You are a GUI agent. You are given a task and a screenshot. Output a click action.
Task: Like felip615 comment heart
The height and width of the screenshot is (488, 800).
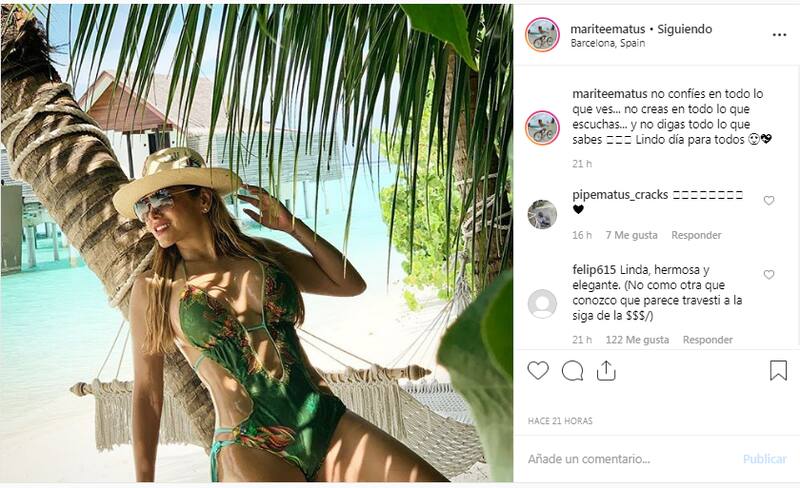(x=769, y=275)
